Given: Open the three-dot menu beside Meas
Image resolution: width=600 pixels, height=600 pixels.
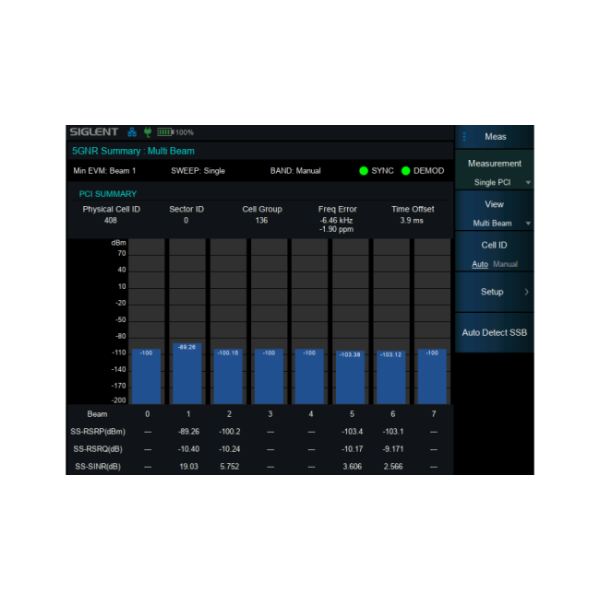Looking at the screenshot, I should click(x=464, y=136).
